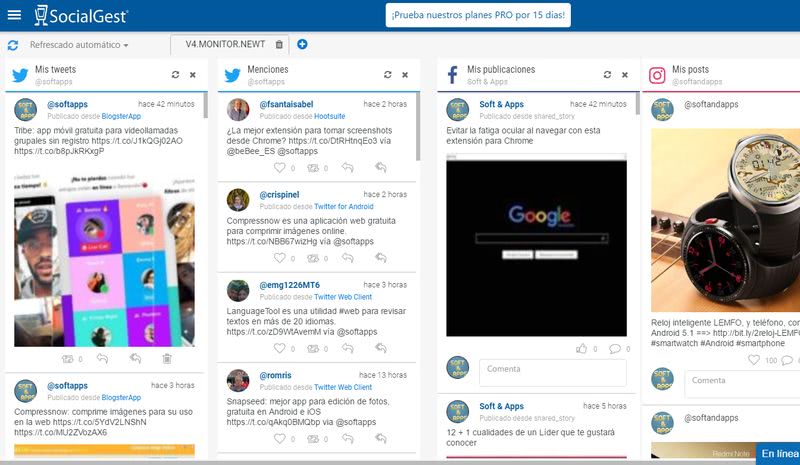This screenshot has height=465, width=800.
Task: Refresh the Mis publicaciones column
Action: tap(607, 75)
